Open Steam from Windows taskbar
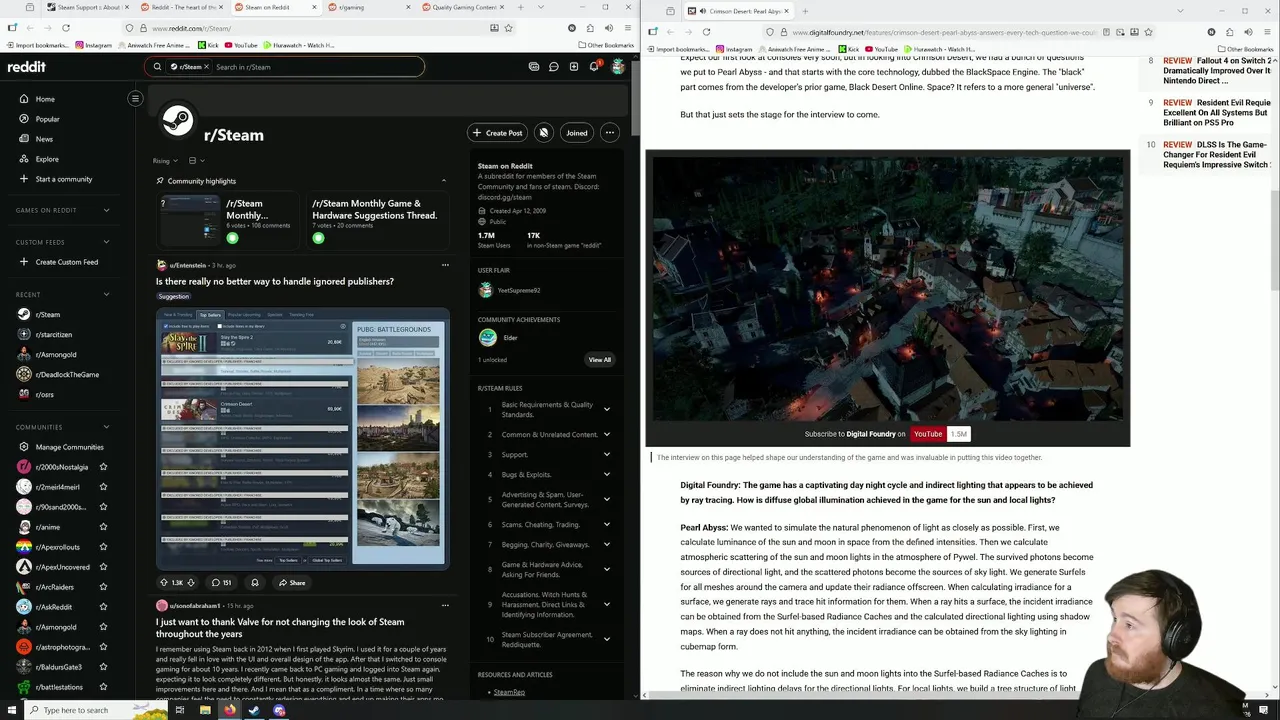Screen dimensions: 1280x720 [254, 710]
